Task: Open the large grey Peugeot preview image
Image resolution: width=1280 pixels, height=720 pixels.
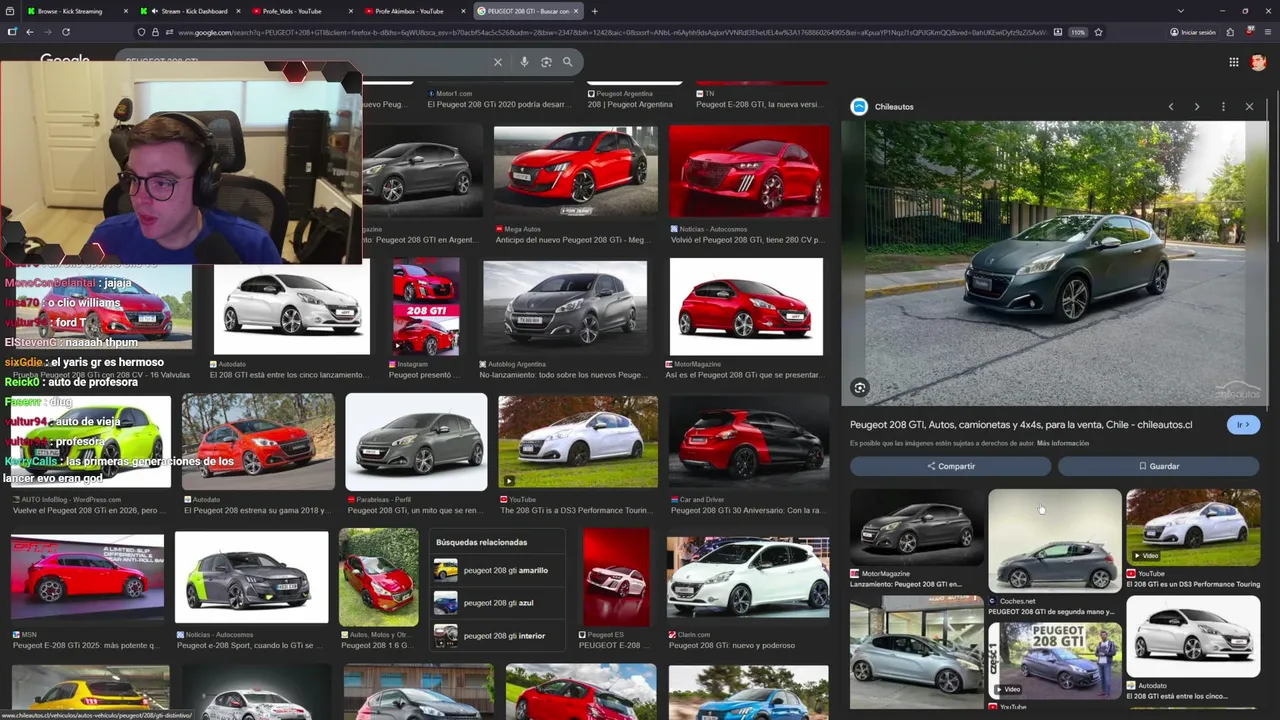Action: (x=1055, y=263)
